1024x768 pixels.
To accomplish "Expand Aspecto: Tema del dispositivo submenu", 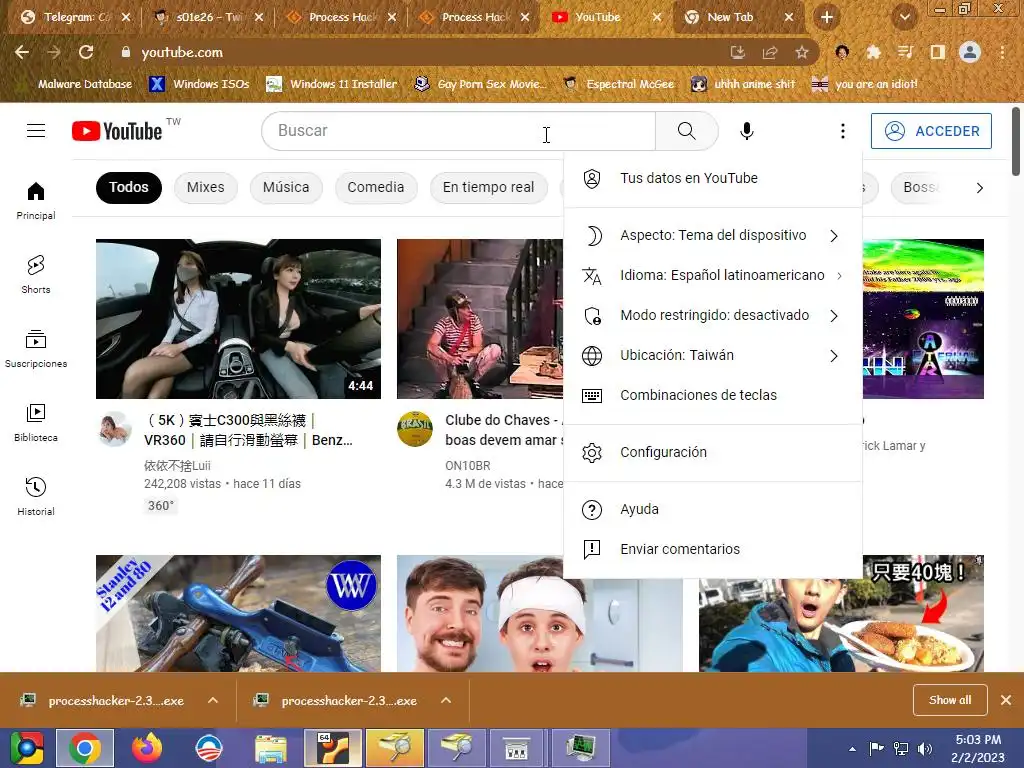I will [x=712, y=236].
